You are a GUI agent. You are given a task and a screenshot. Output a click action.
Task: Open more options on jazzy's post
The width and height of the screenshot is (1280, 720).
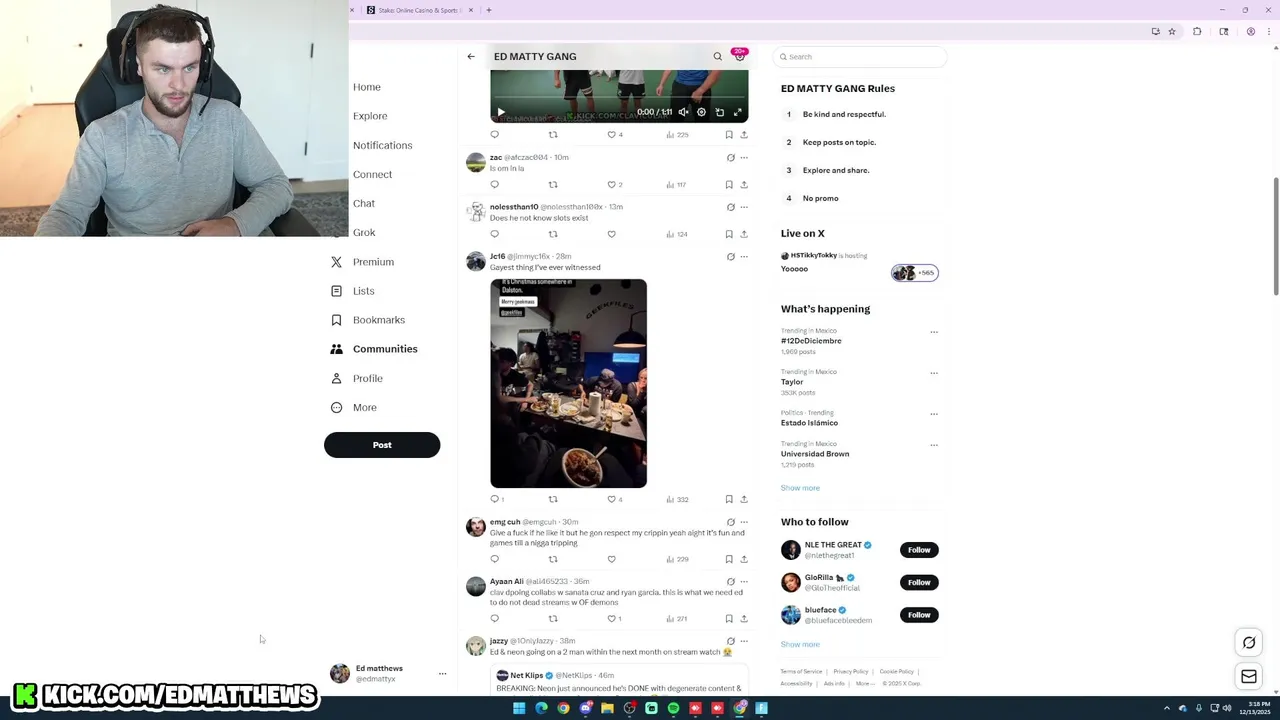[x=744, y=641]
